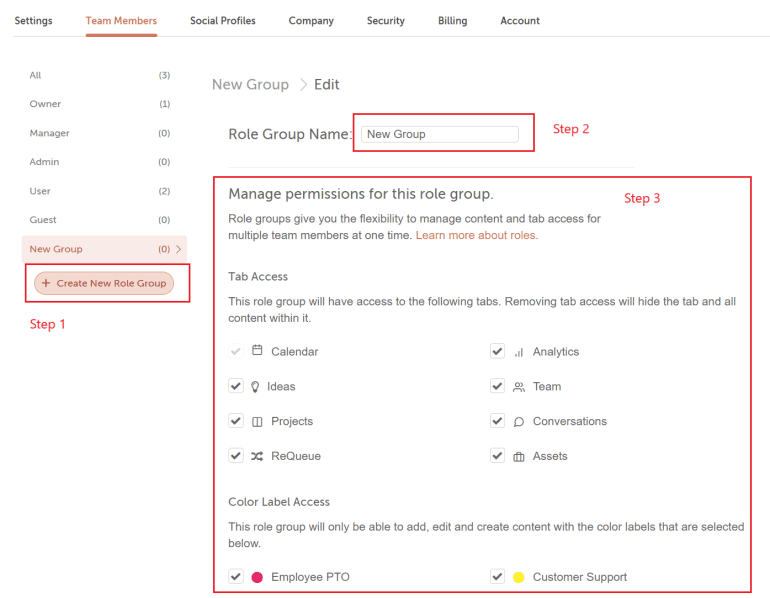Open the Billing tab

pos(452,21)
